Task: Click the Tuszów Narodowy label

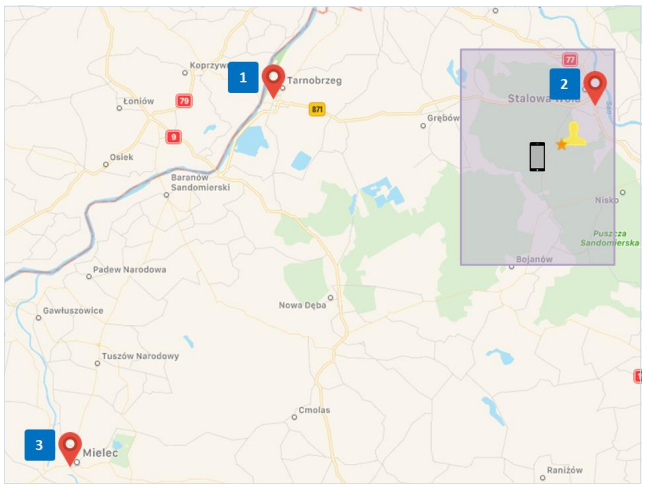Action: click(x=140, y=356)
